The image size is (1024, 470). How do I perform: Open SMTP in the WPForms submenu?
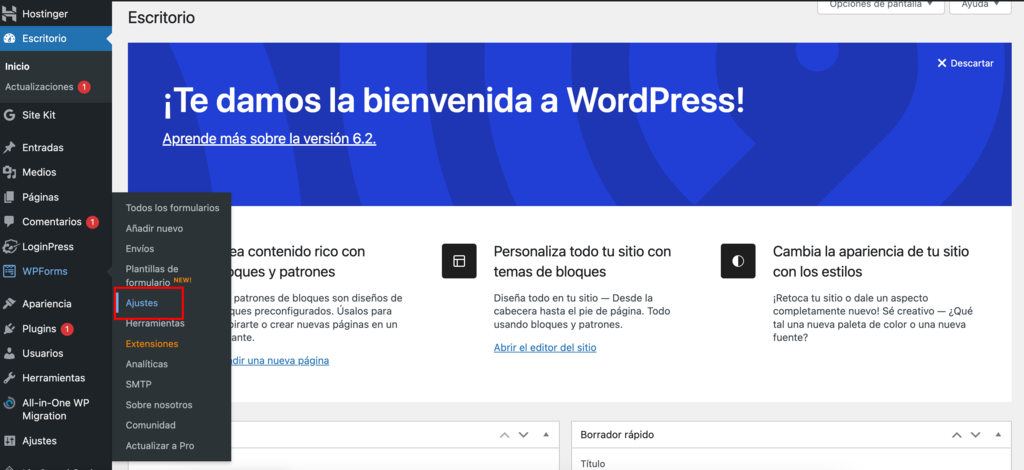138,384
